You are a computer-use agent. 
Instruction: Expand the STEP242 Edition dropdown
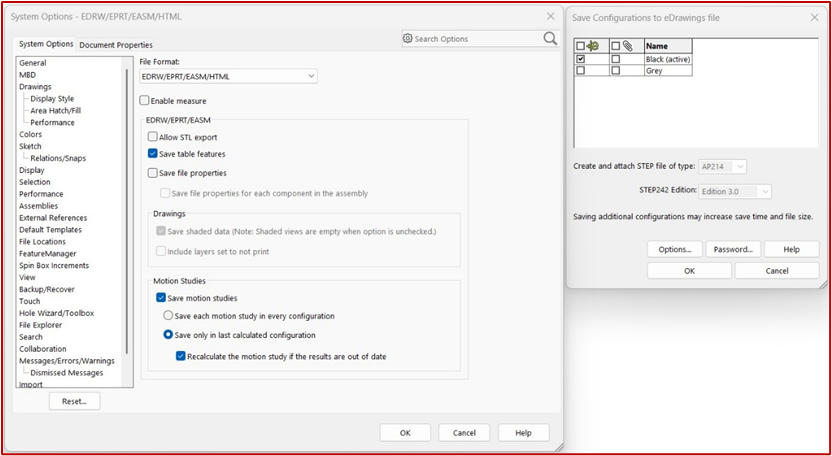click(735, 191)
